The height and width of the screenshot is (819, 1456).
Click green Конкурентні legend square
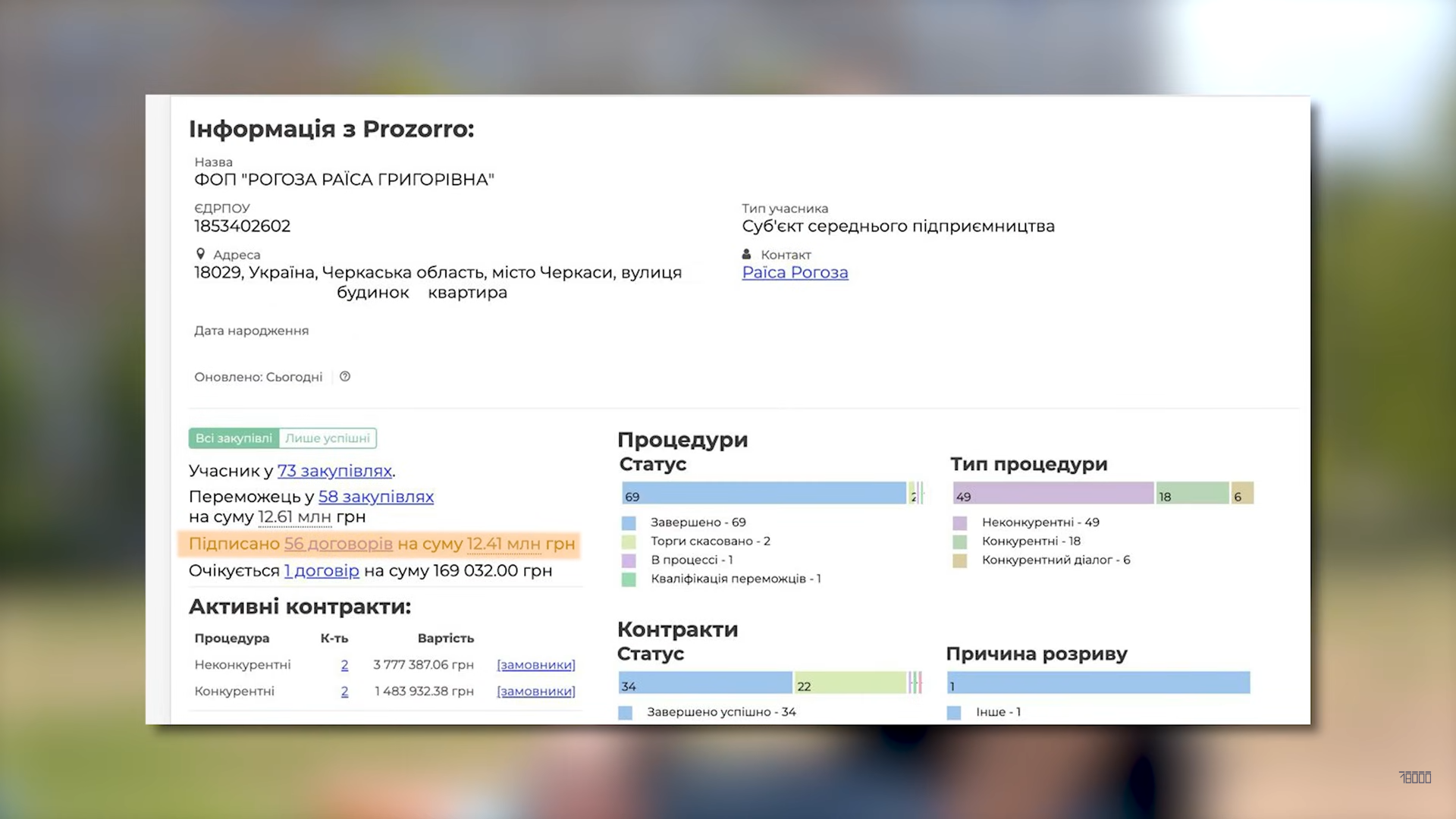pos(959,541)
